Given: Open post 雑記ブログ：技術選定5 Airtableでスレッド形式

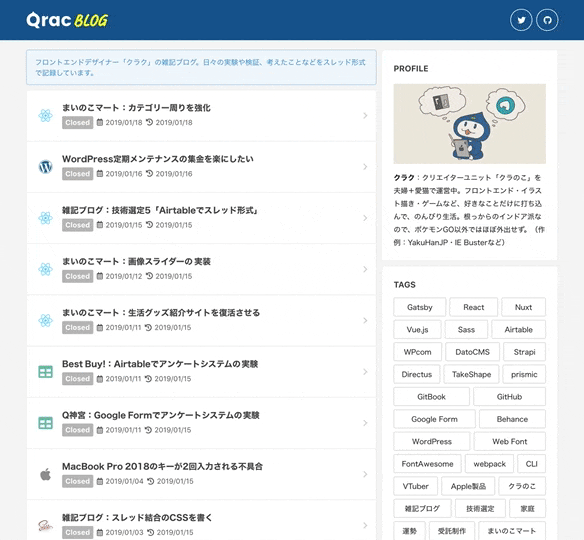Looking at the screenshot, I should click(160, 210).
